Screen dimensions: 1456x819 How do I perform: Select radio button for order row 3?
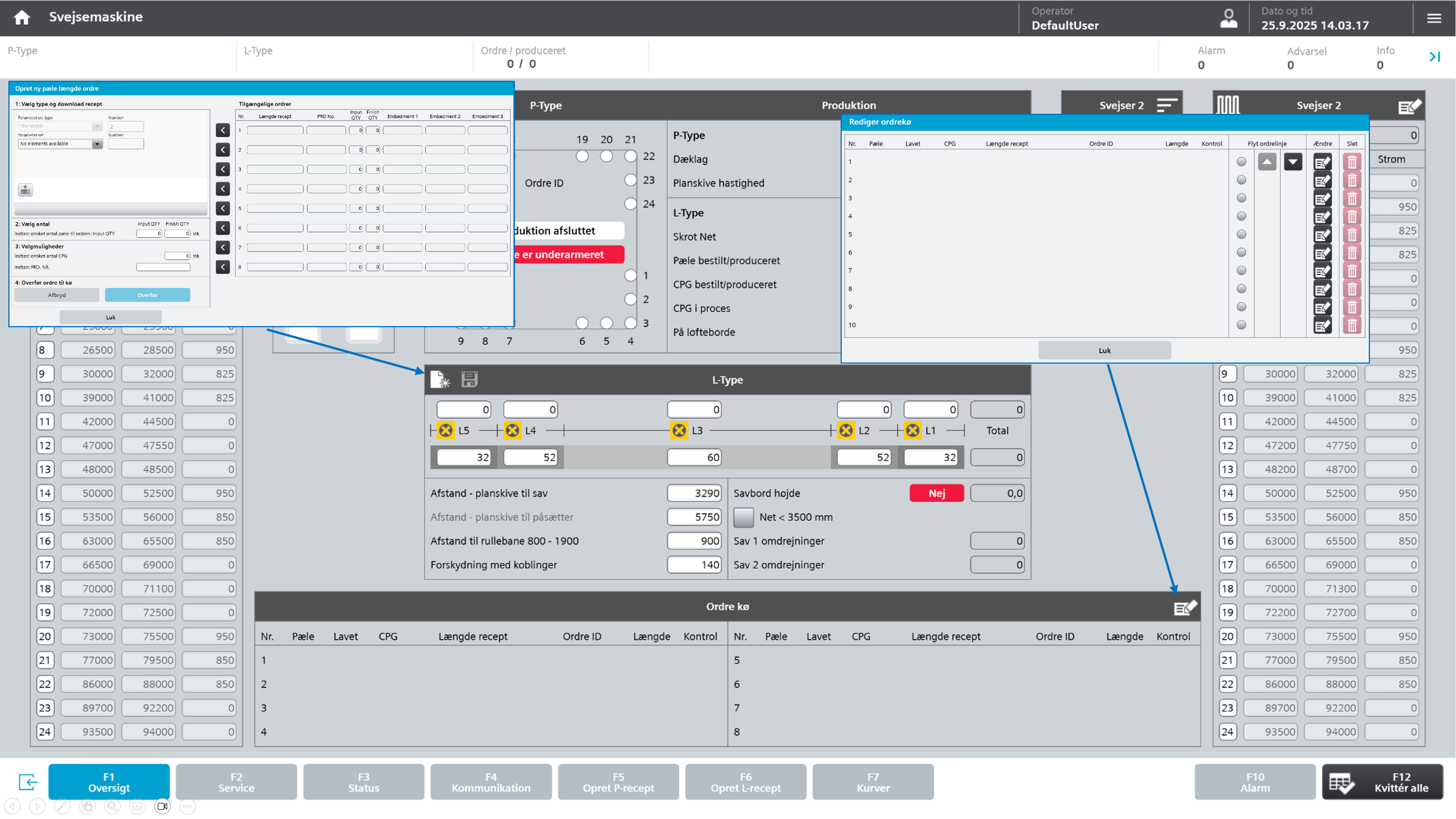pos(1241,198)
